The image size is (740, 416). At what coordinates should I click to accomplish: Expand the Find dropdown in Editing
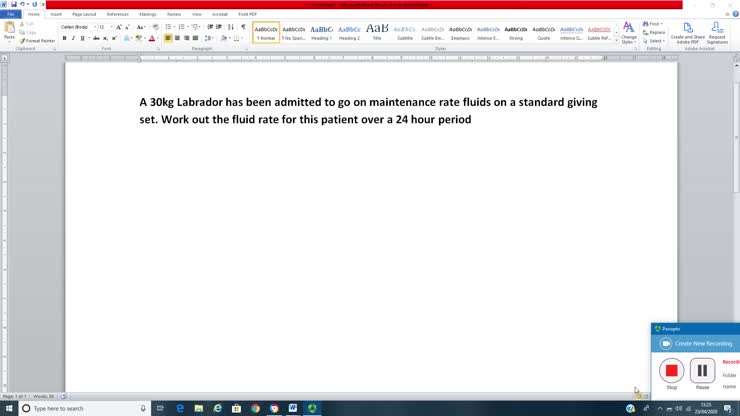coord(655,23)
